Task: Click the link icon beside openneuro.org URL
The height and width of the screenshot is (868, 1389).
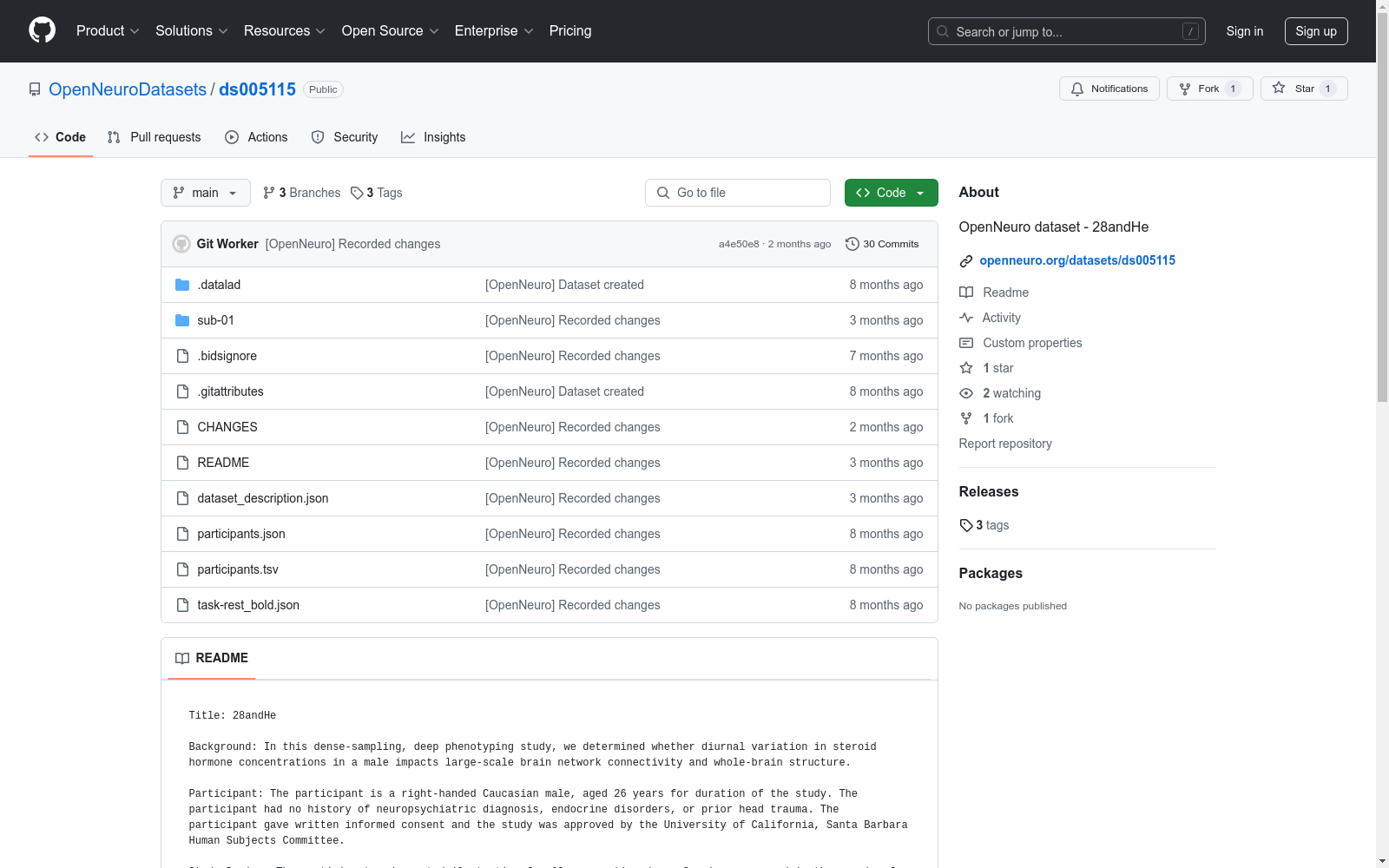Action: 966,260
